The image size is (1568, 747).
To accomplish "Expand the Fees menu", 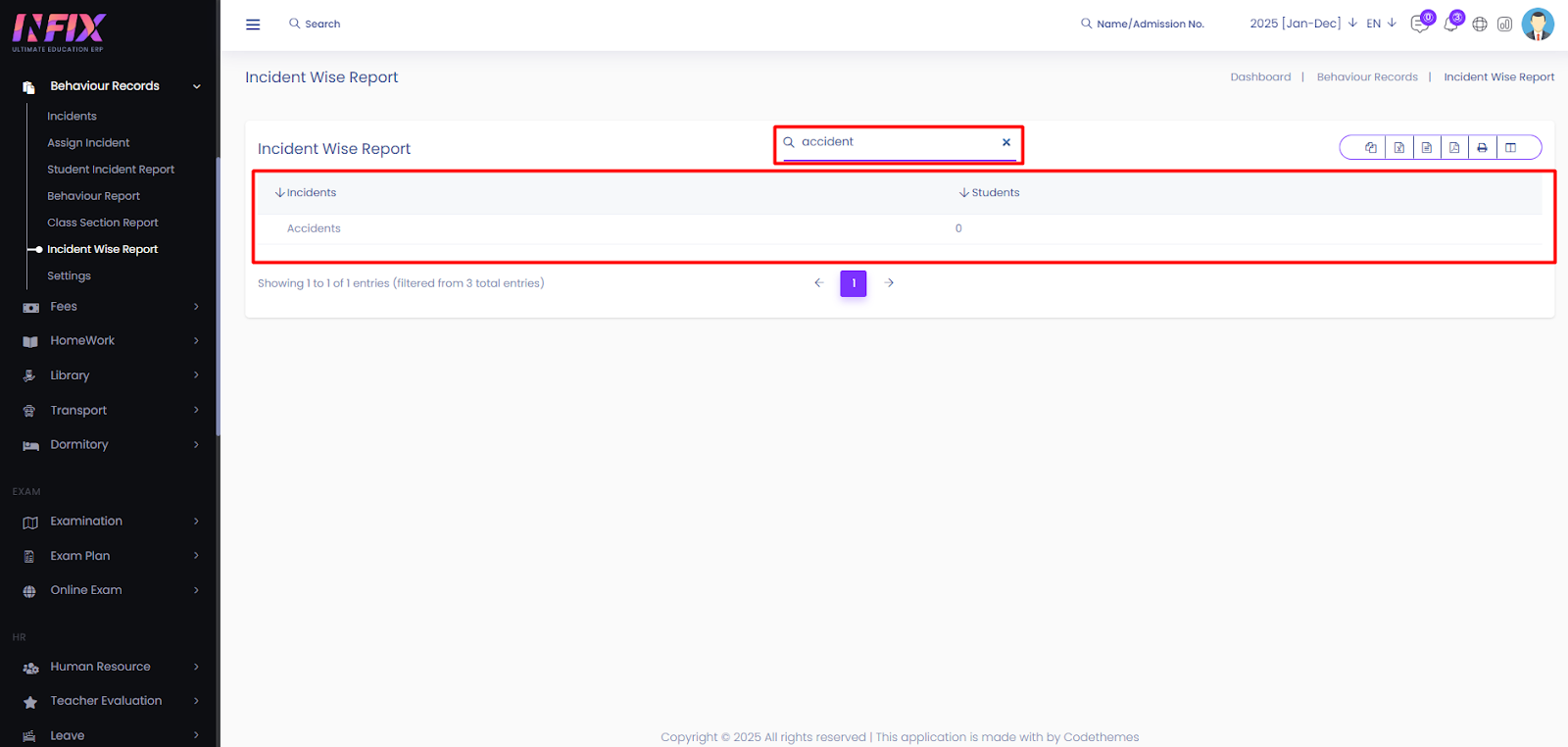I will [x=196, y=307].
